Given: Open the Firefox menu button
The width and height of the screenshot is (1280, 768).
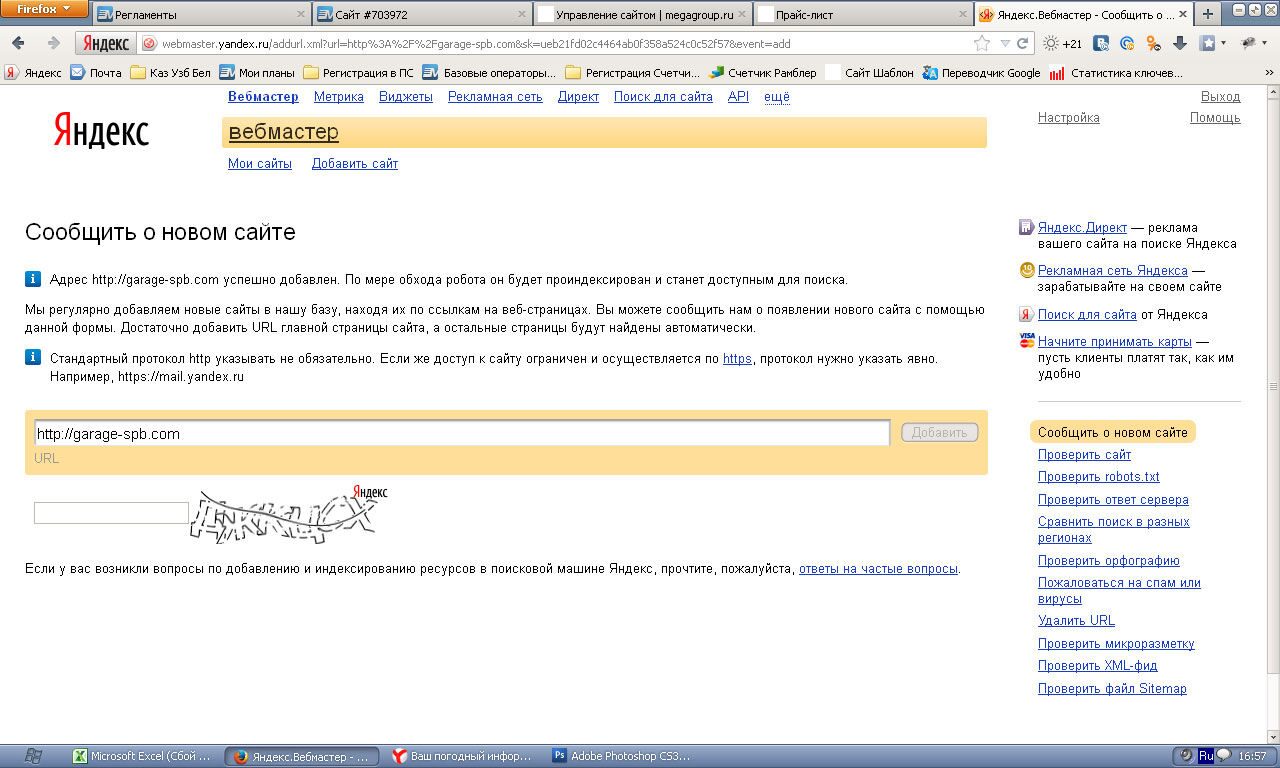Looking at the screenshot, I should 45,9.
